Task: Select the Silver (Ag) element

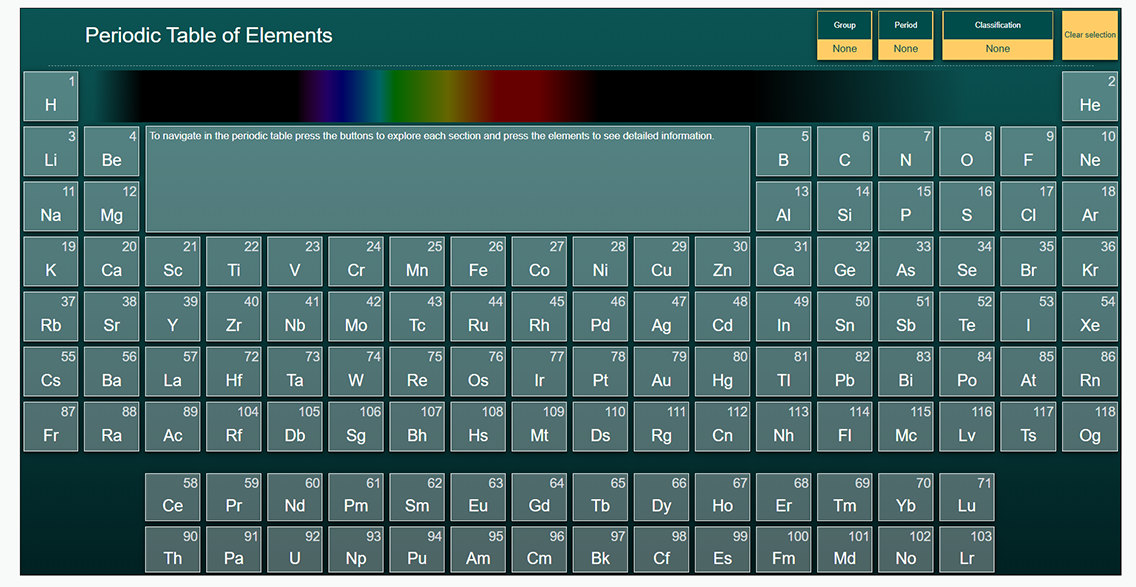Action: (x=661, y=317)
